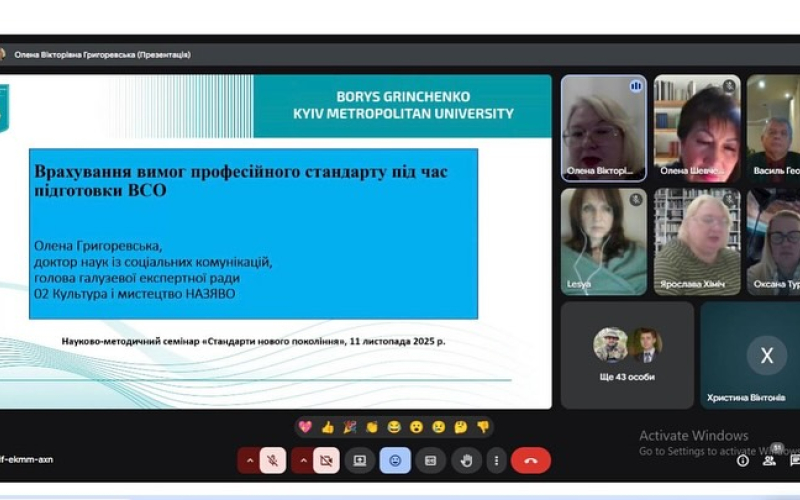This screenshot has height=500, width=800.
Task: Send the thumbs up reaction
Action: point(328,427)
